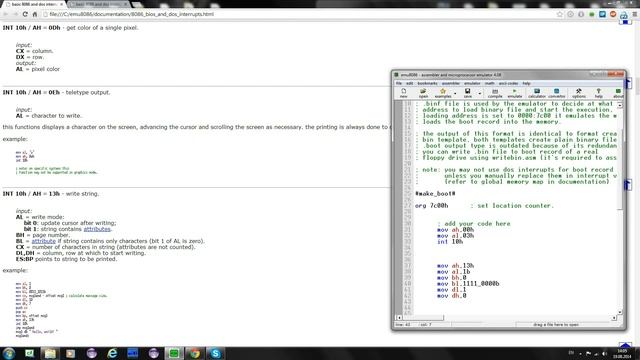Image resolution: width=640 pixels, height=360 pixels.
Task: Click the 'int 10h' line in editor
Action: [x=450, y=242]
